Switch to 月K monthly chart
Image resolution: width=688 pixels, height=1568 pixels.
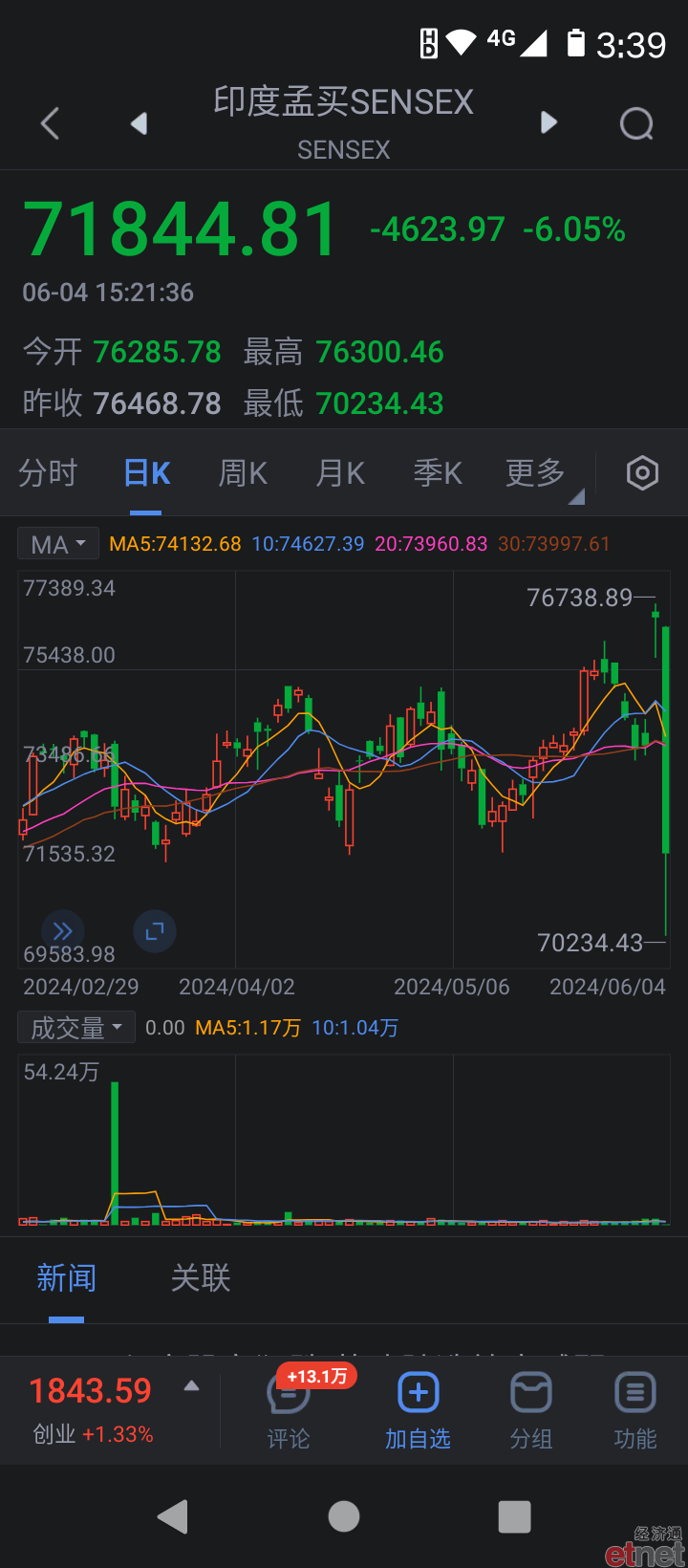pyautogui.click(x=340, y=472)
